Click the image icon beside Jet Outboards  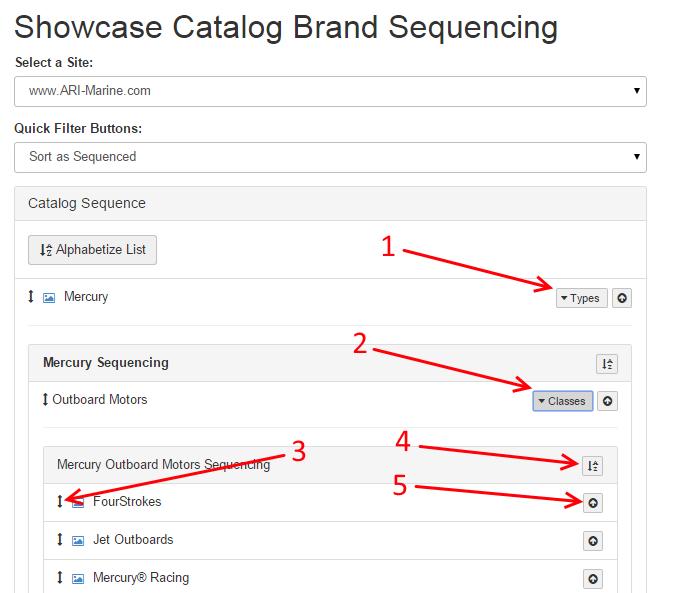[78, 541]
